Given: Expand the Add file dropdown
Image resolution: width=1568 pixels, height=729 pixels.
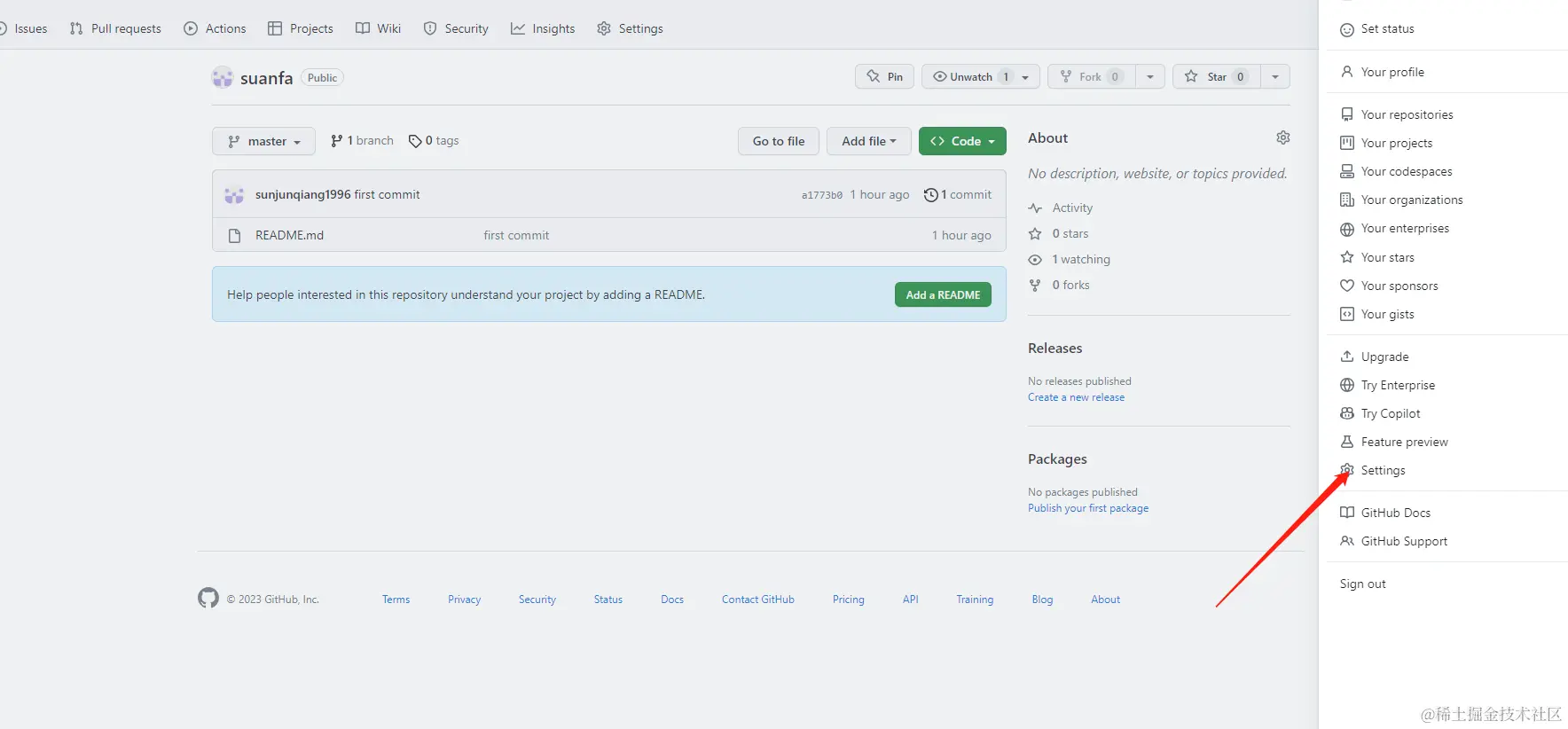Looking at the screenshot, I should (869, 141).
